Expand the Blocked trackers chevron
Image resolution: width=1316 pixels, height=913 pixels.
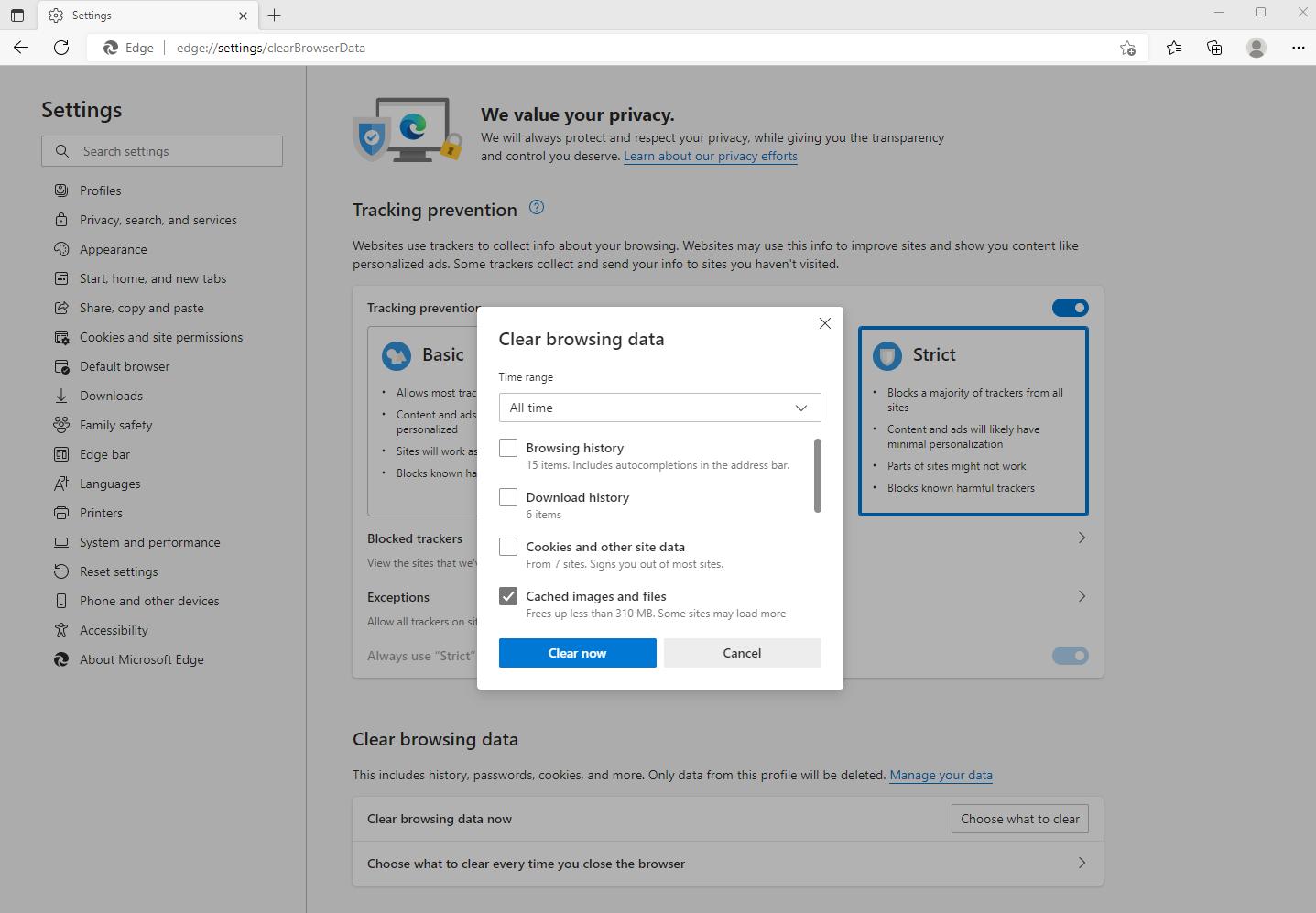pos(1082,538)
